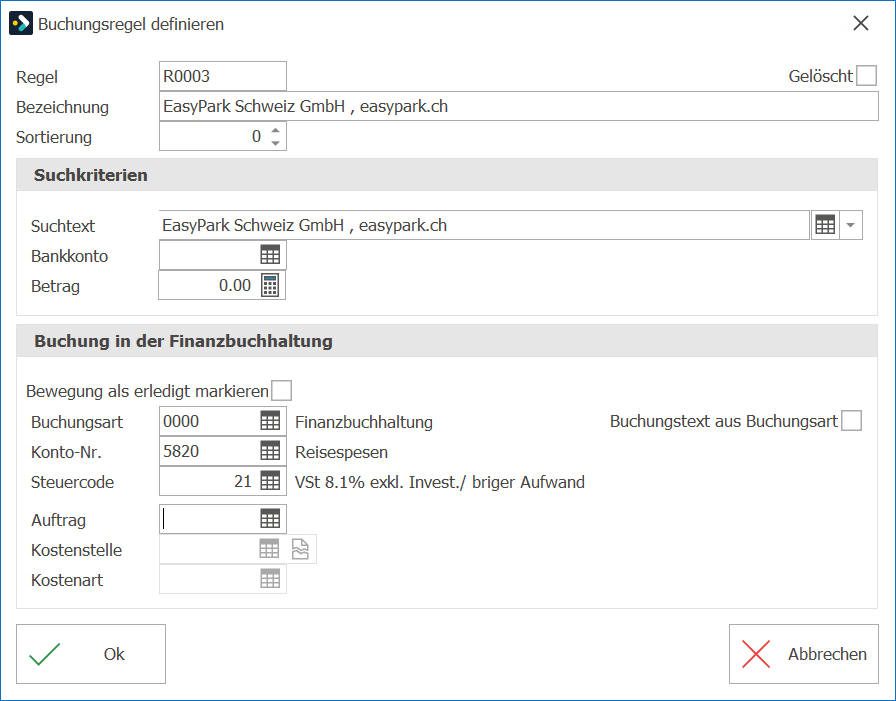This screenshot has height=701, width=896.
Task: Enable 'Buchungstext aus Buchungsart' checkbox
Action: [x=851, y=421]
